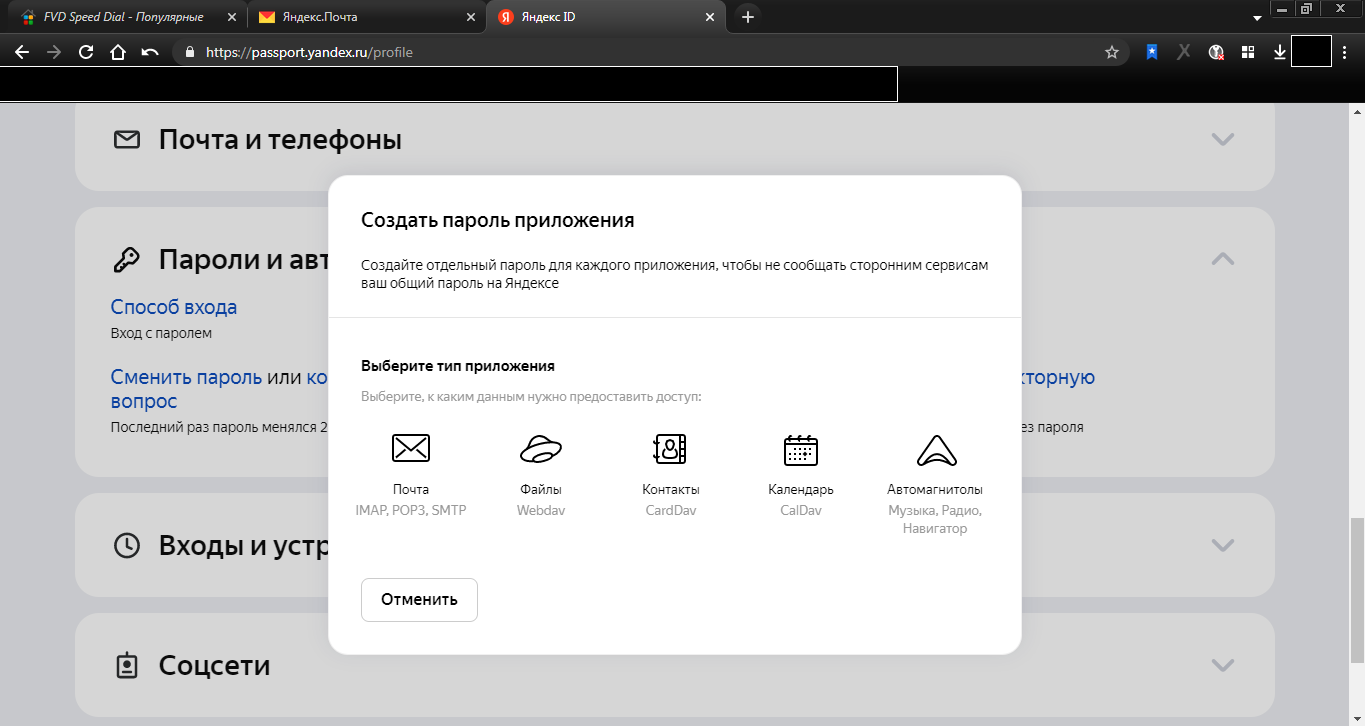Select the Автомагнитолы application type

(935, 470)
